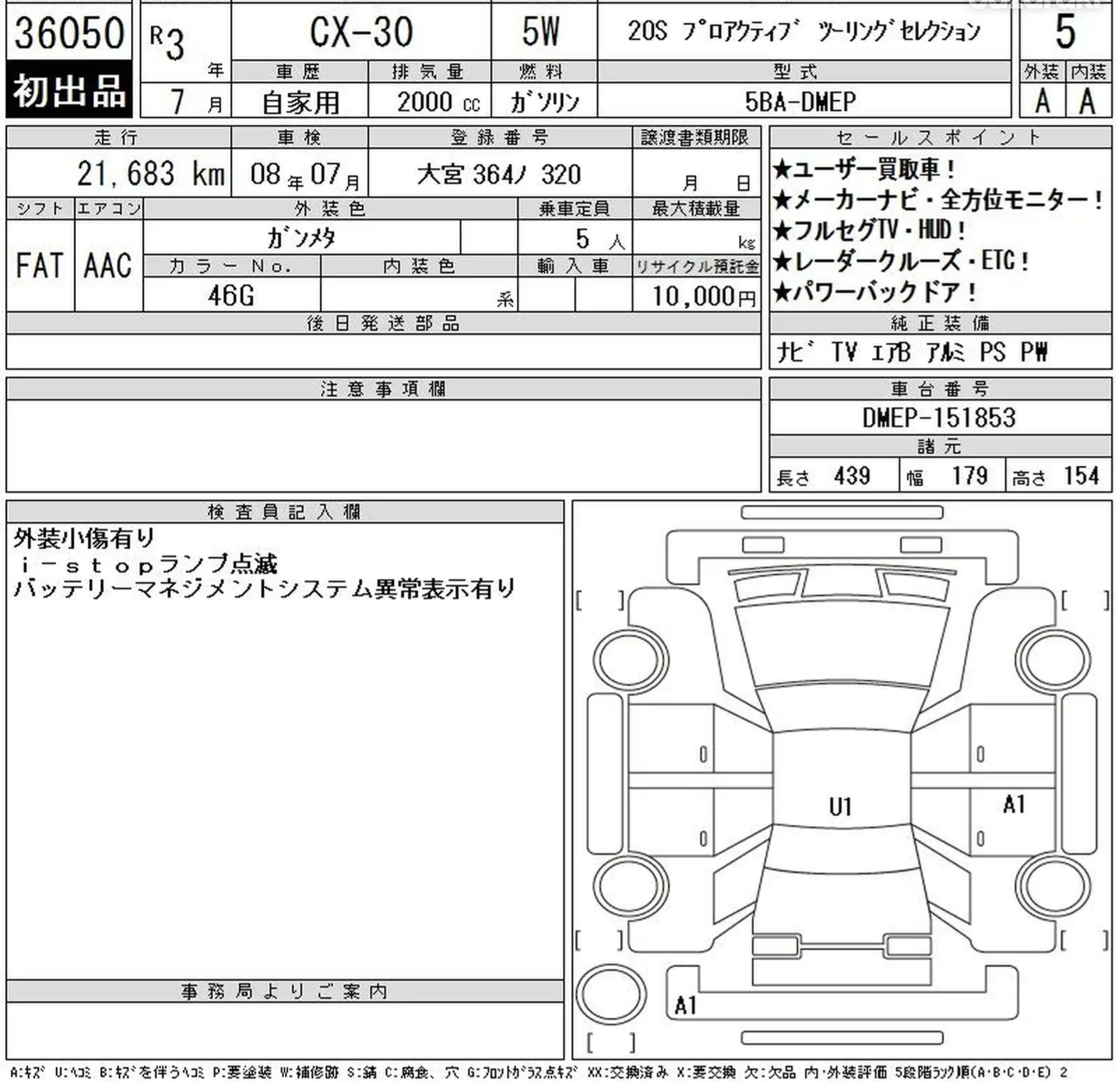
Task: Click the color number 46G
Action: (231, 296)
